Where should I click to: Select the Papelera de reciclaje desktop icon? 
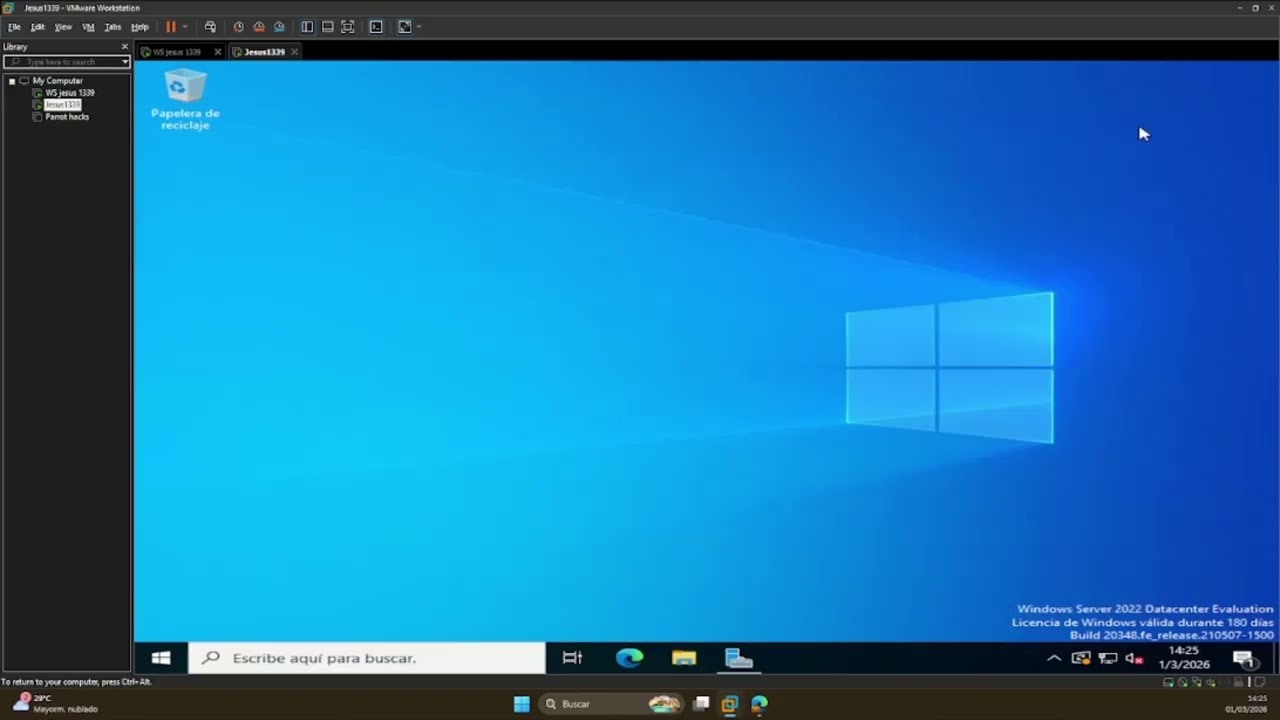point(185,100)
